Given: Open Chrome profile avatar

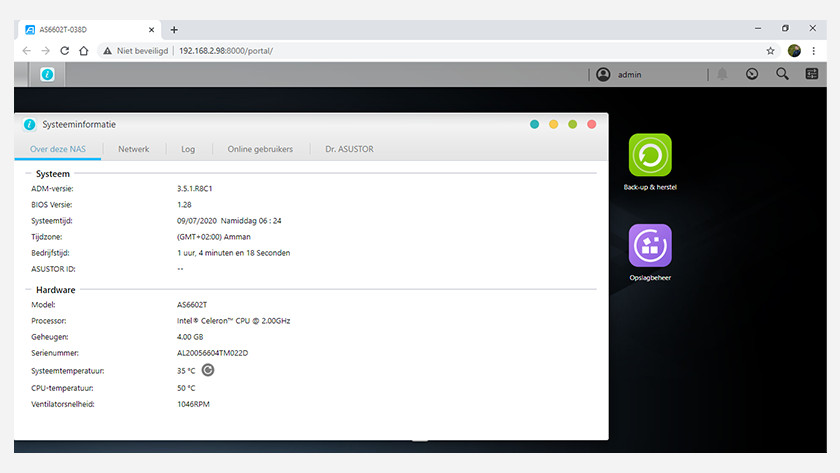Looking at the screenshot, I should [794, 51].
